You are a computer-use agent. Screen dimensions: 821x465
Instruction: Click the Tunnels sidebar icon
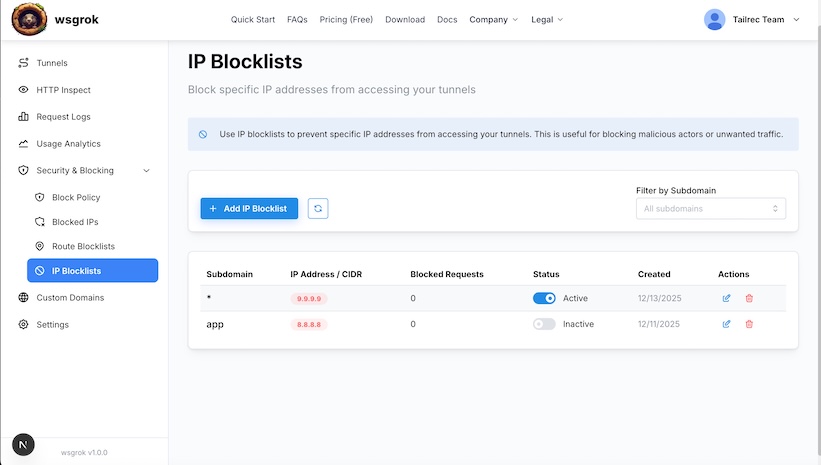24,63
